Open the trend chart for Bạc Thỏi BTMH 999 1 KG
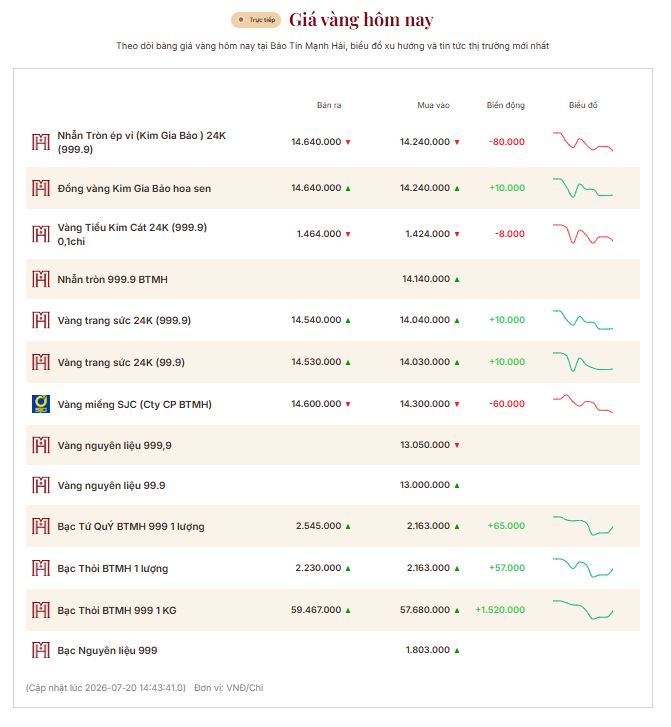671x727 pixels. [583, 610]
